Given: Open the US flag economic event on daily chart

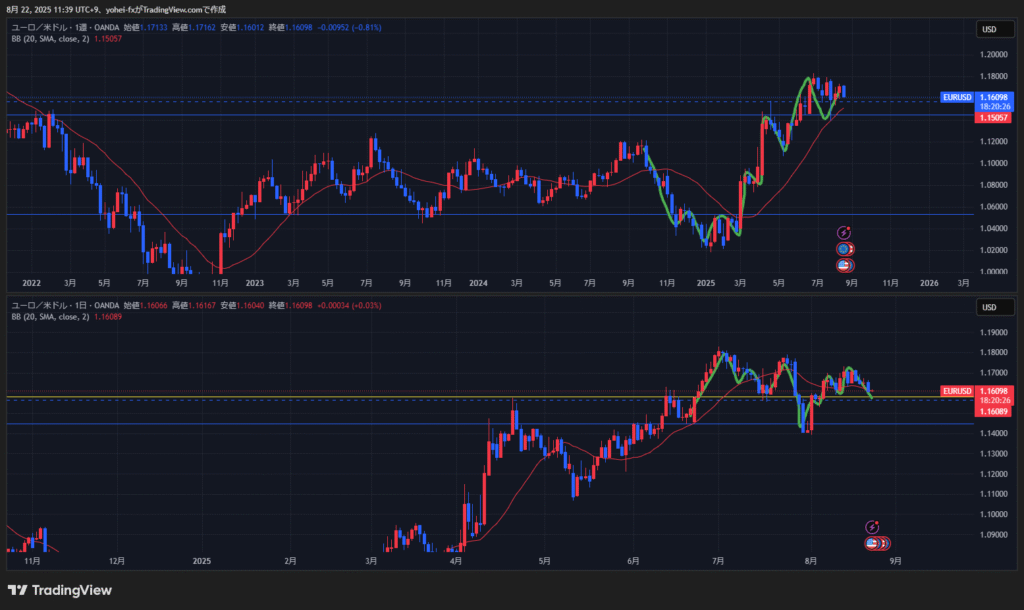Looking at the screenshot, I should pos(872,543).
